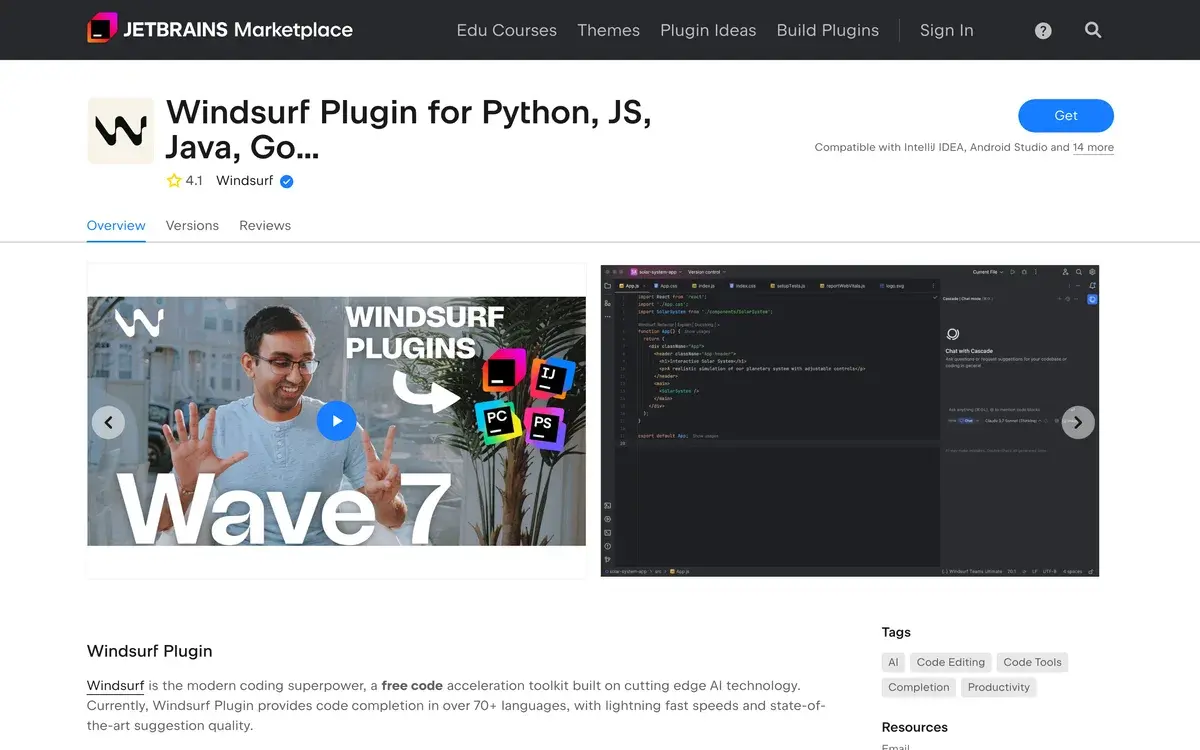
Task: Open the search magnifier icon
Action: pyautogui.click(x=1093, y=30)
